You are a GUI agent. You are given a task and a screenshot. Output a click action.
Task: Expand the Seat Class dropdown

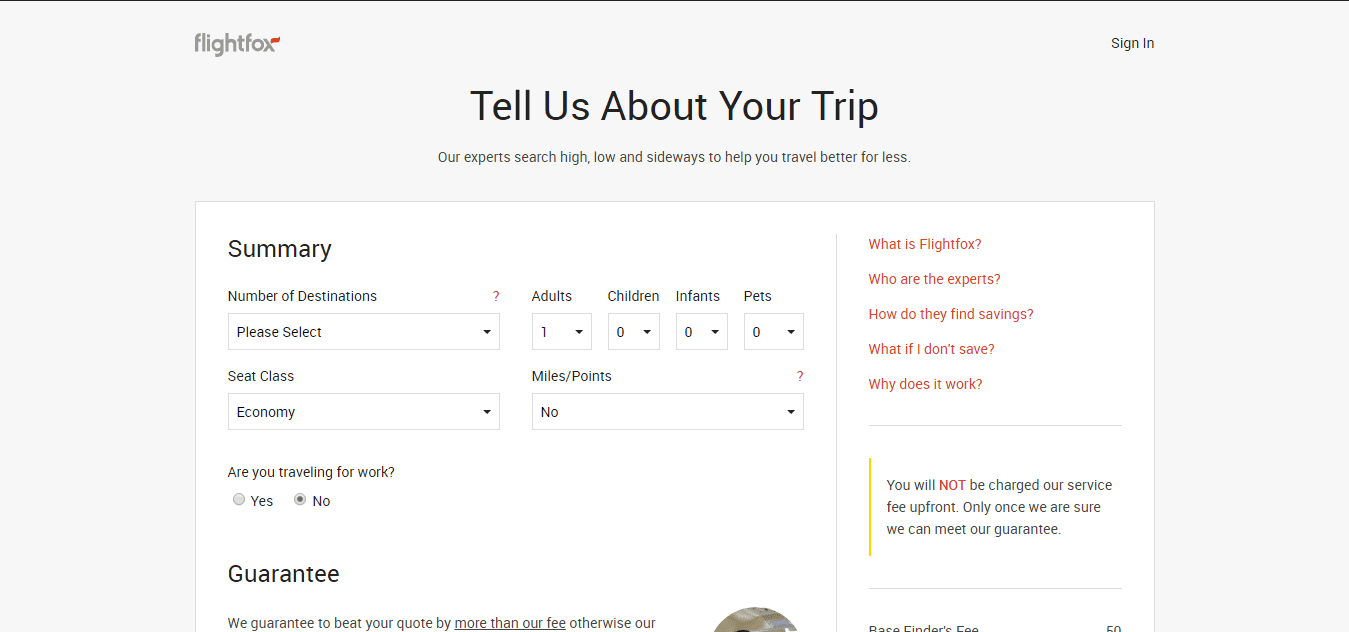(x=364, y=412)
